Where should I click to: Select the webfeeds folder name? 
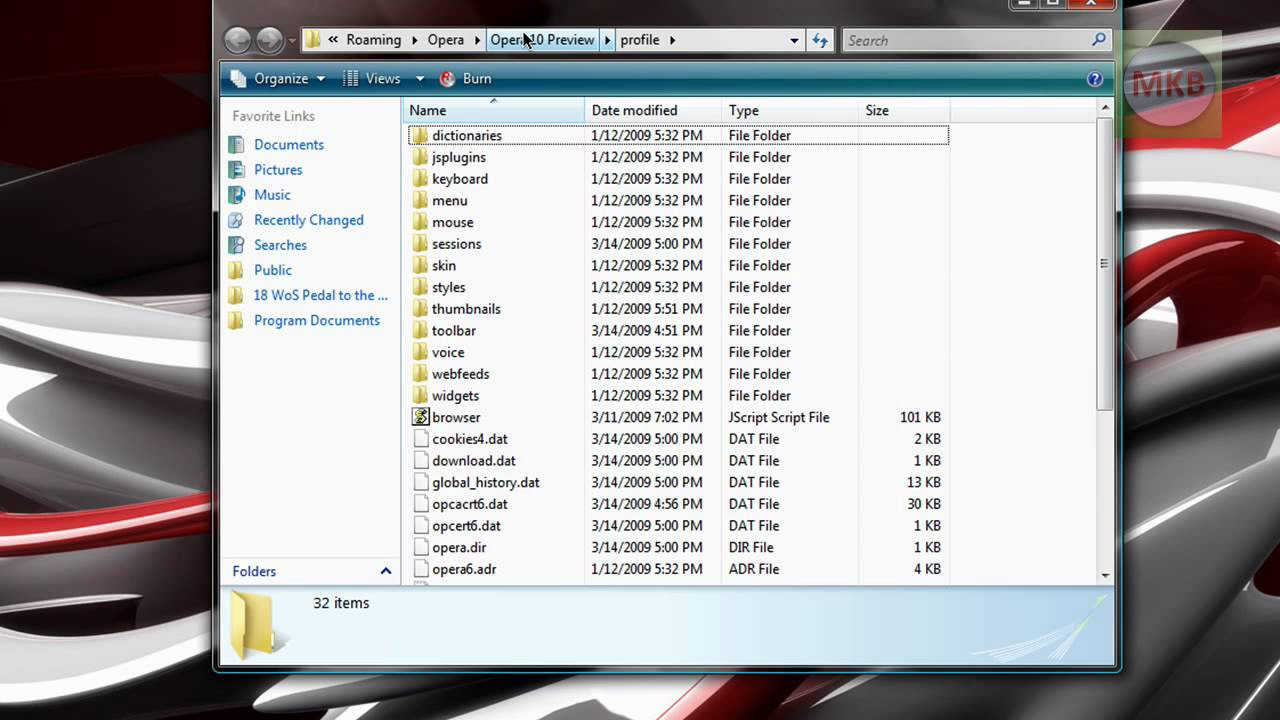pyautogui.click(x=461, y=374)
